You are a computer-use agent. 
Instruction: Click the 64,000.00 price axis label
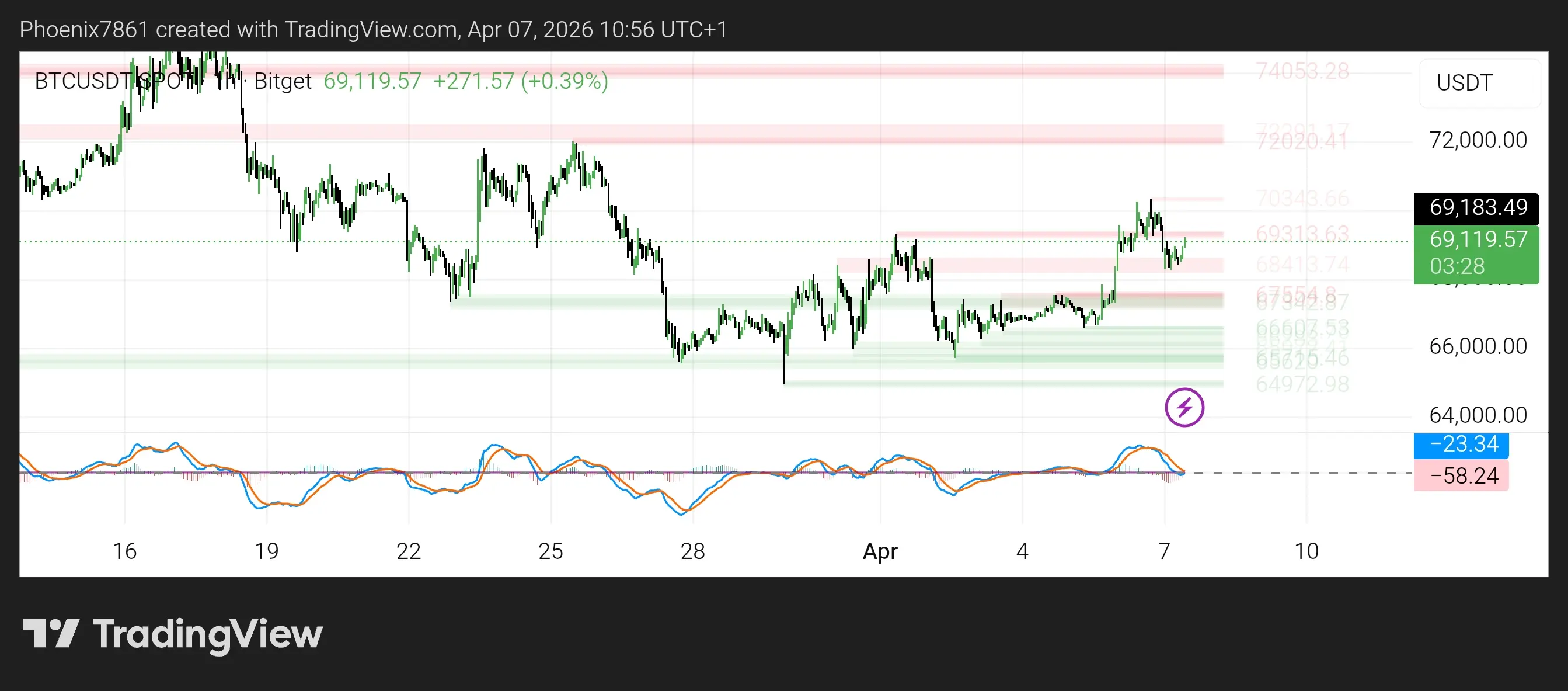coord(1478,415)
